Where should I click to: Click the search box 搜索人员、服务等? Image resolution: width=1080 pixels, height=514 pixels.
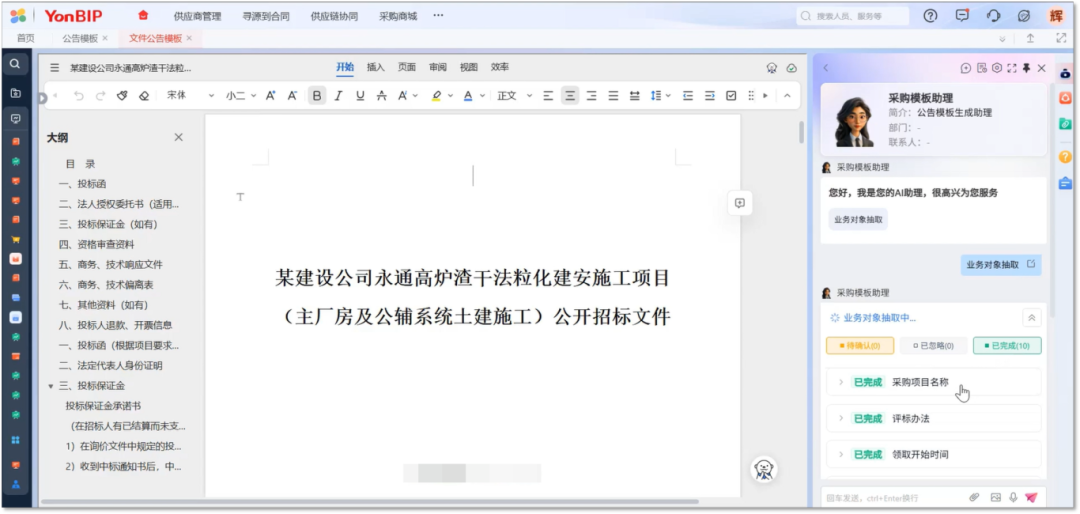pyautogui.click(x=853, y=16)
